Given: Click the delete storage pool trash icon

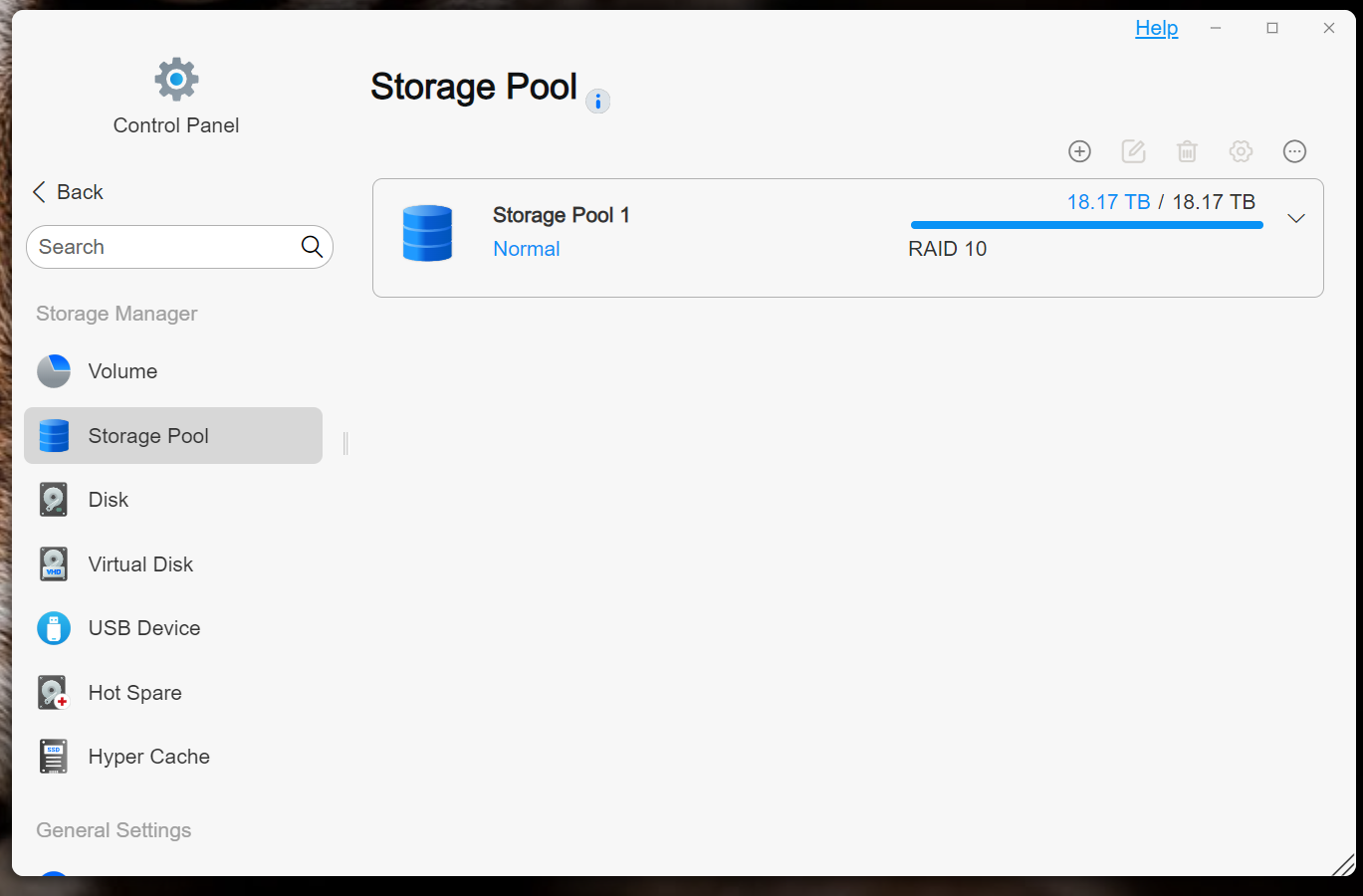Looking at the screenshot, I should tap(1187, 151).
